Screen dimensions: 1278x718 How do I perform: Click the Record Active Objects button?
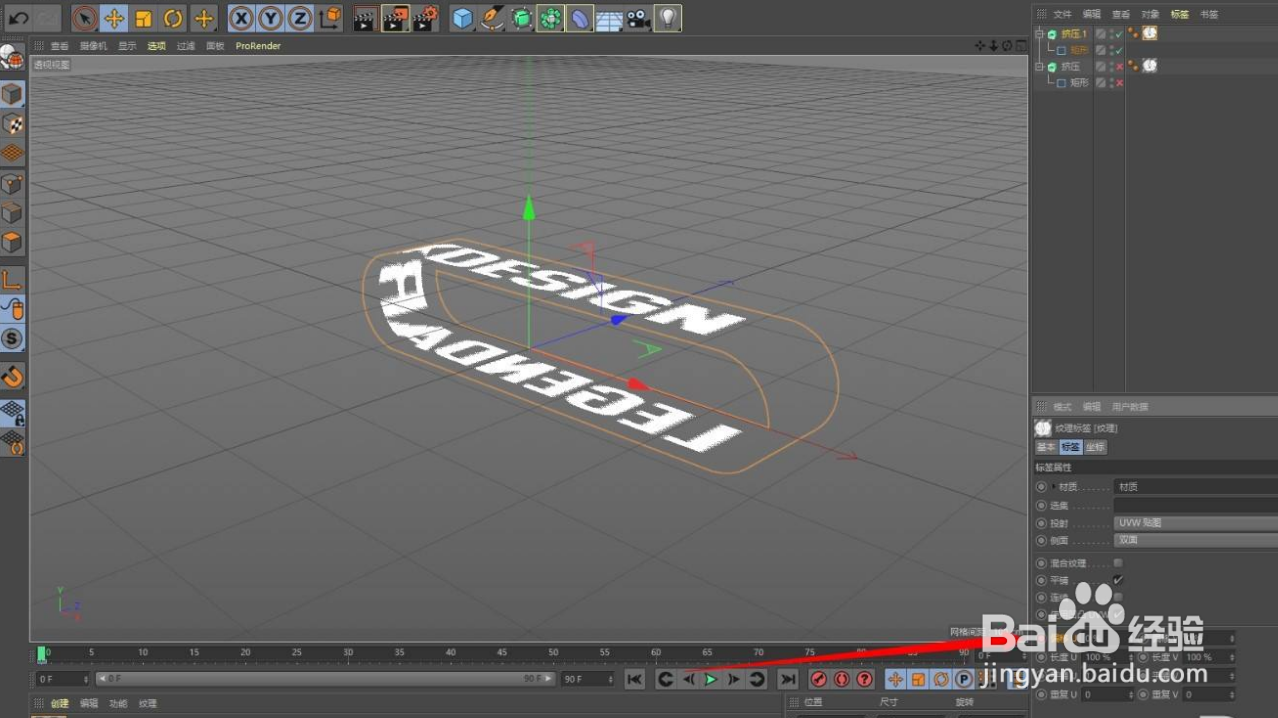(x=819, y=679)
